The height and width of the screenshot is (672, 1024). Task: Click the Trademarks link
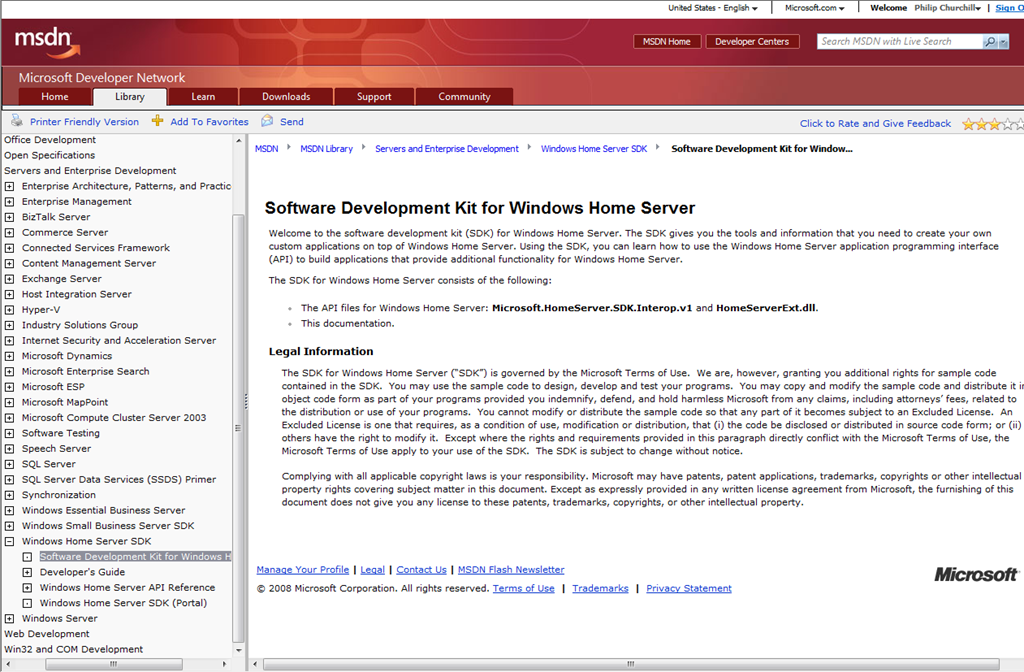point(600,588)
